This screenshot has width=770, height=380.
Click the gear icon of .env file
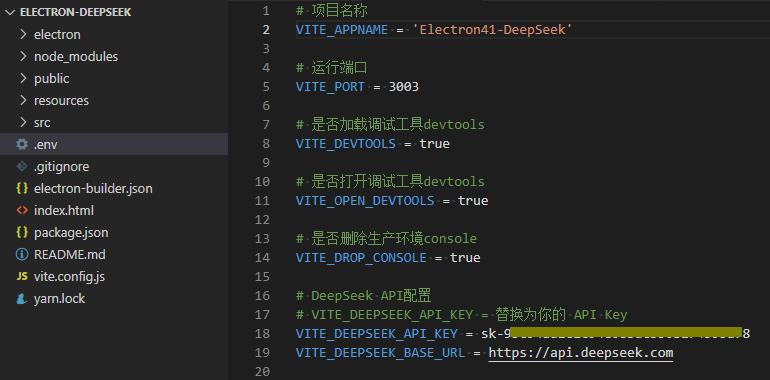[22, 144]
